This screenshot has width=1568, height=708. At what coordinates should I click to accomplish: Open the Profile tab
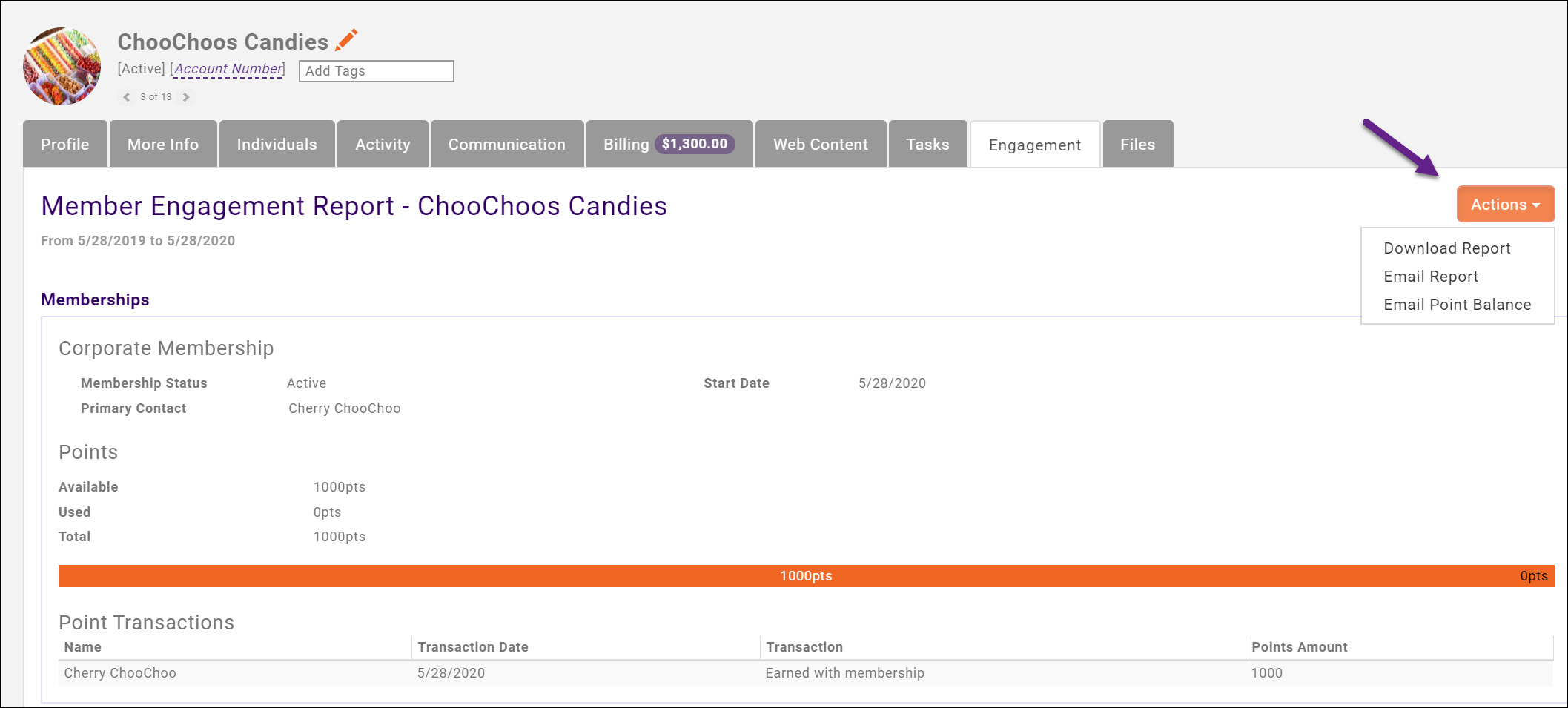pyautogui.click(x=64, y=144)
